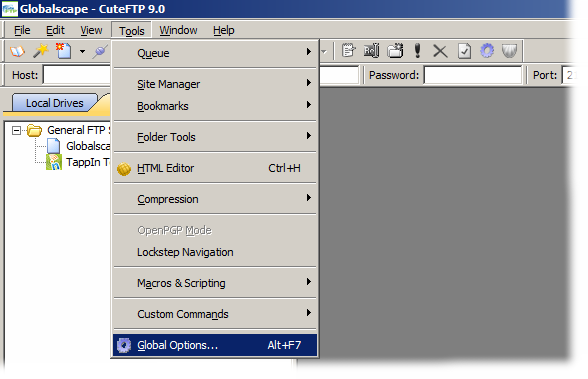Open the Site Manager book icon
The image size is (588, 379).
[x=17, y=51]
